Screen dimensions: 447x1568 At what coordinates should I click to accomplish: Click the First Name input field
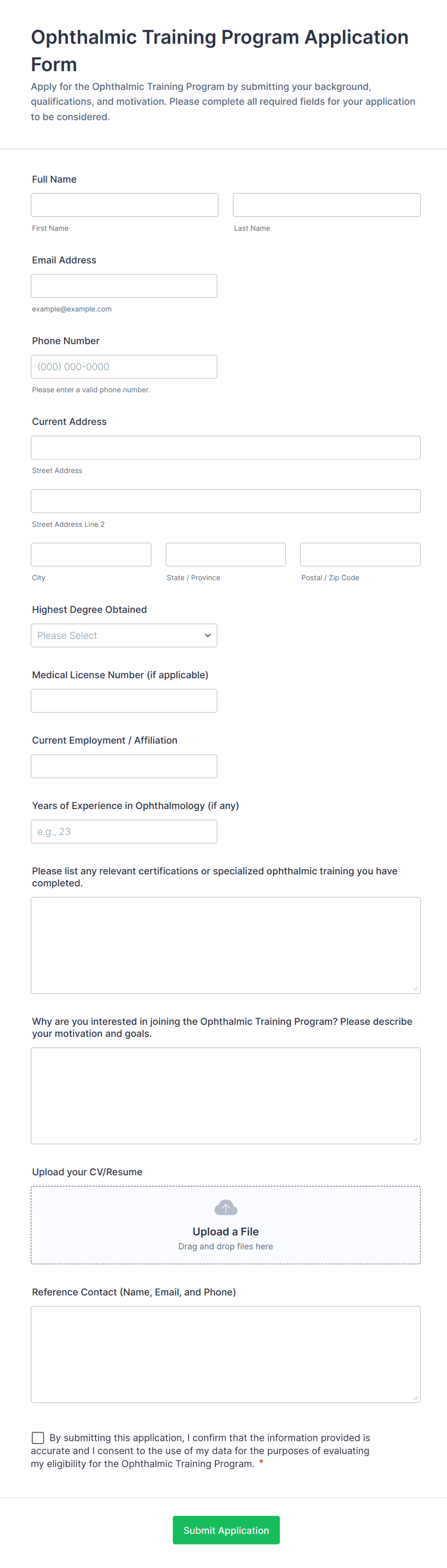pyautogui.click(x=124, y=204)
